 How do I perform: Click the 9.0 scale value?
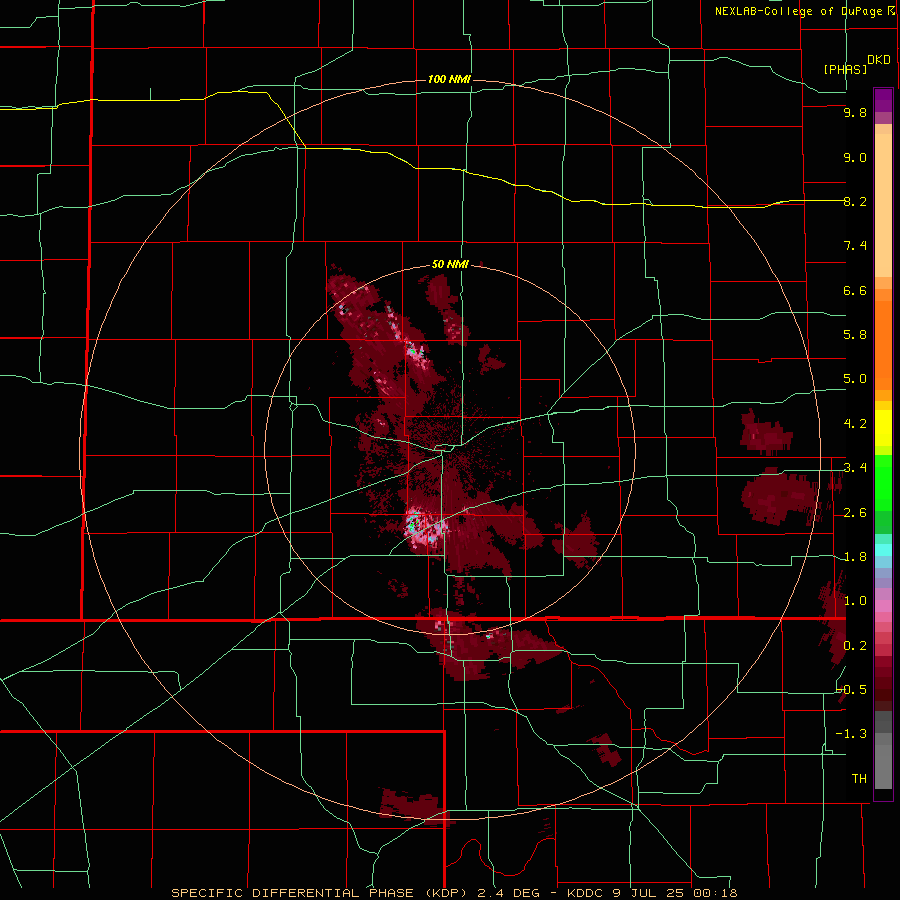855,157
